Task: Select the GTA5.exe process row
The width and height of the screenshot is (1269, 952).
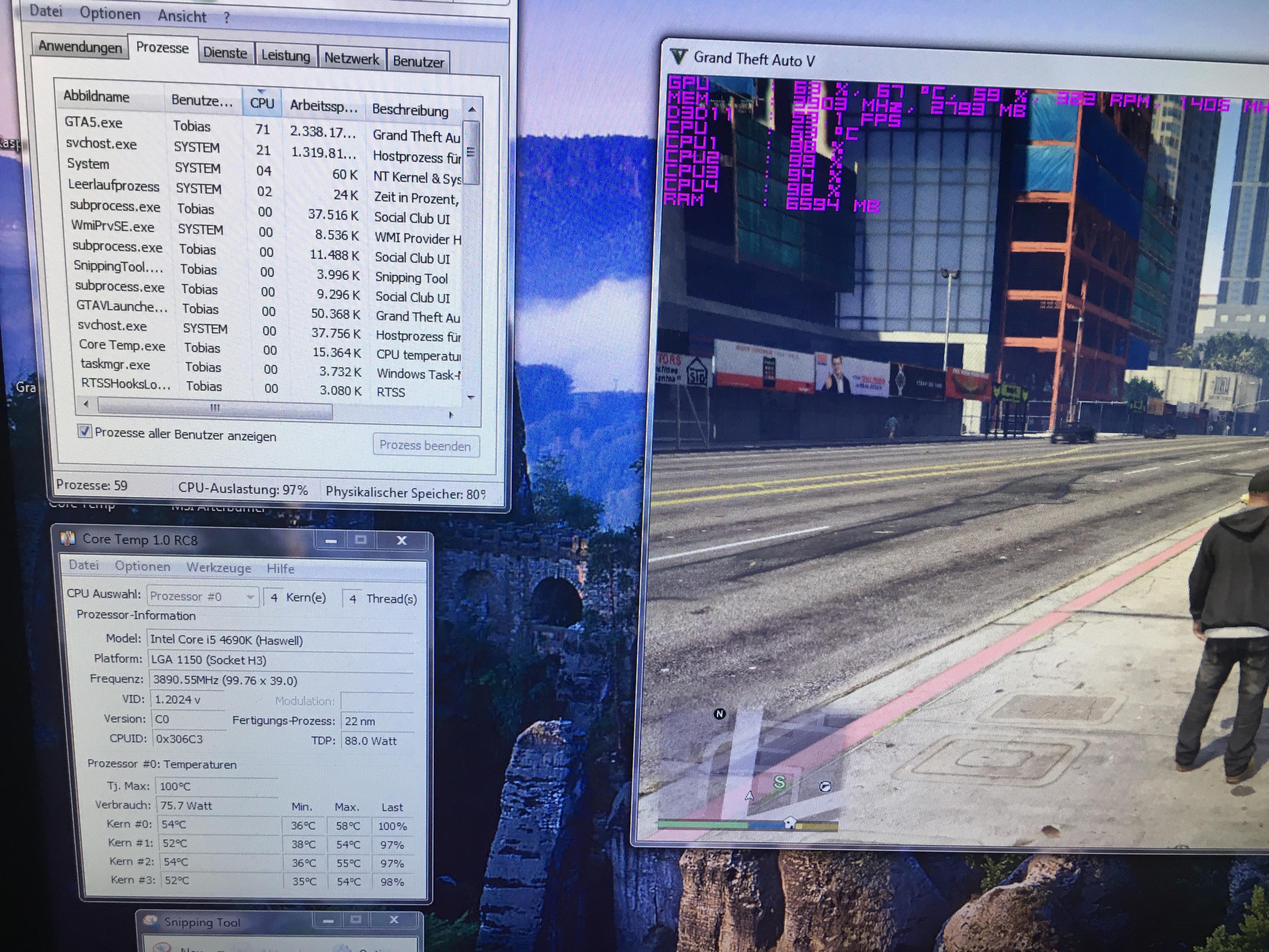Action: pos(93,122)
